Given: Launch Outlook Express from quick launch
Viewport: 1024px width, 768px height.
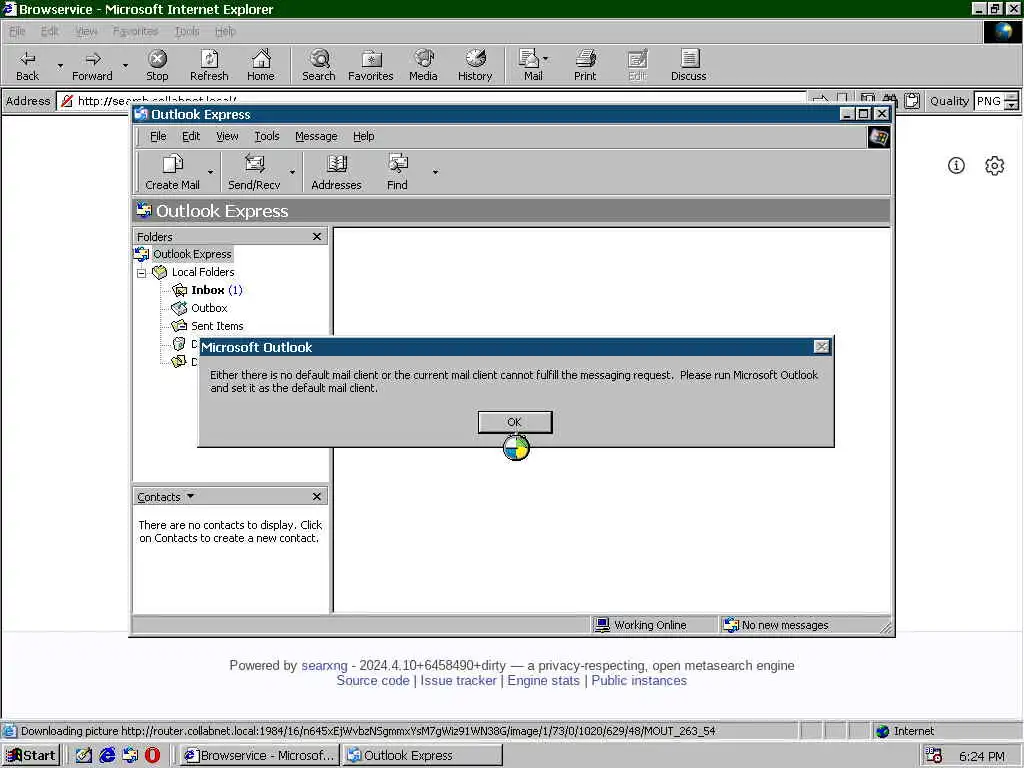Looking at the screenshot, I should click(130, 756).
